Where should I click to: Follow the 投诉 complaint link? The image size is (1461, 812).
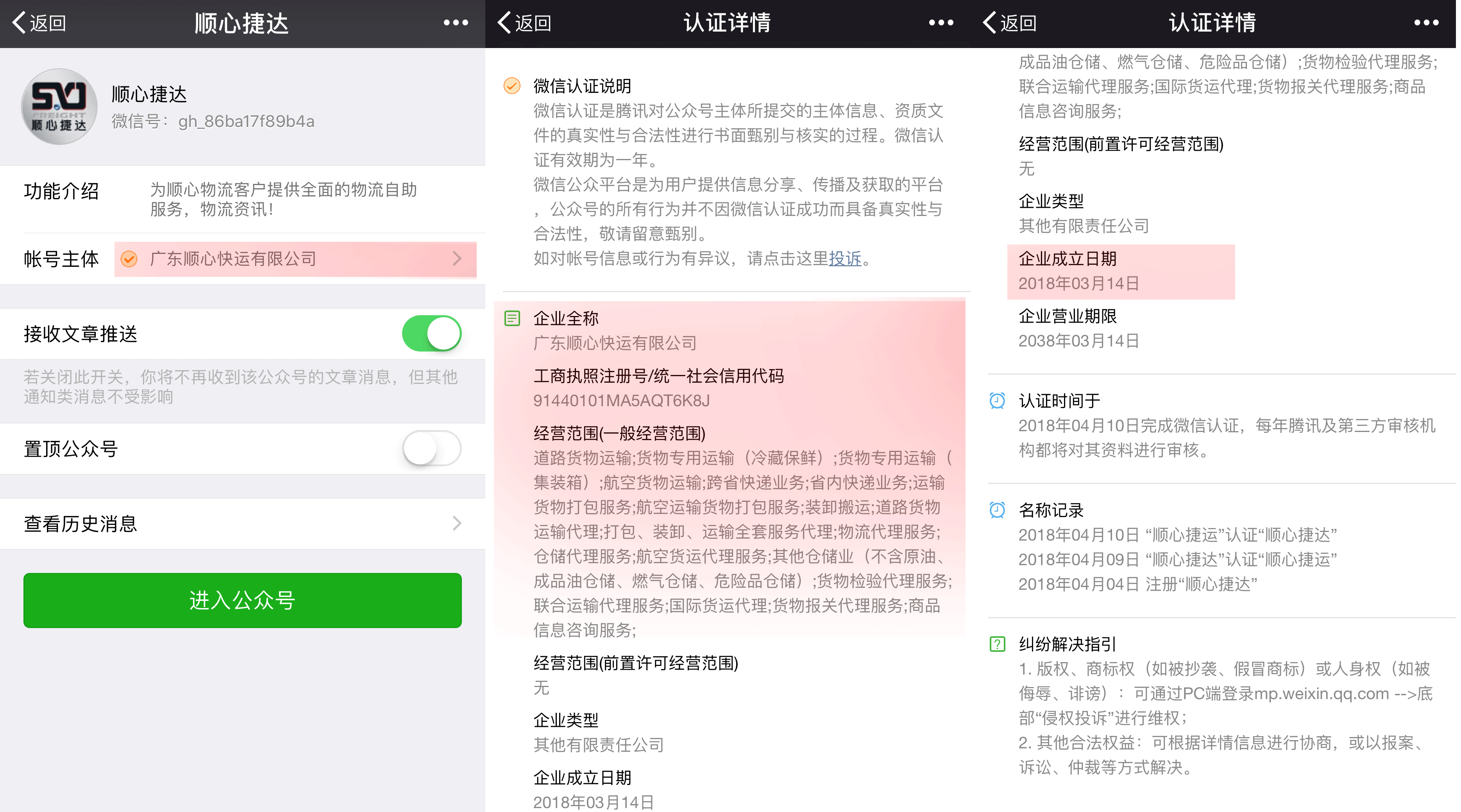[x=845, y=259]
